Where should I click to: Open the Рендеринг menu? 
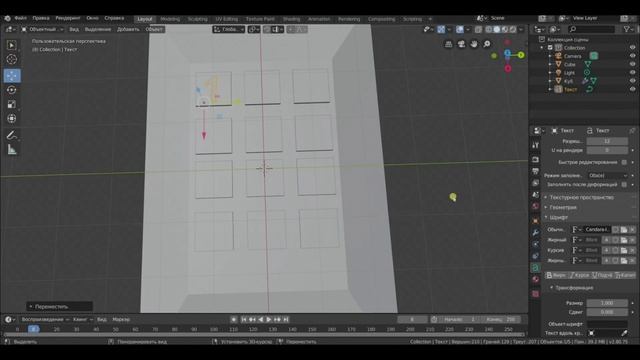tap(68, 18)
